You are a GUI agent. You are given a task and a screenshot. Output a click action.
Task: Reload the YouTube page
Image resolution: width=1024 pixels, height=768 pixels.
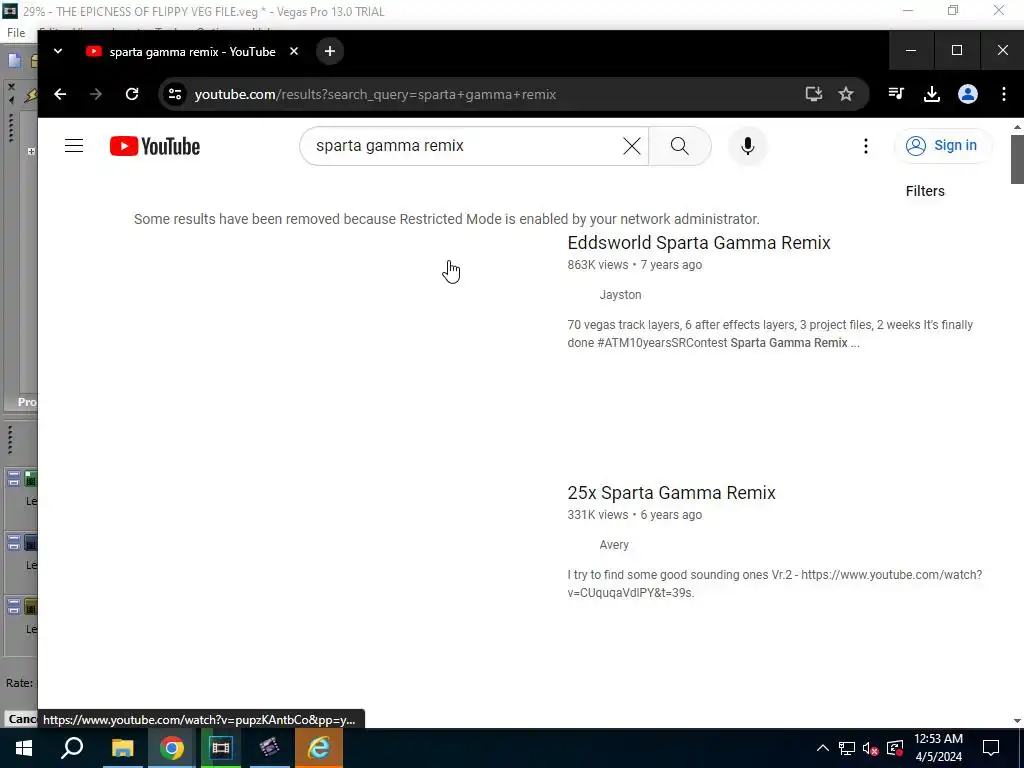pyautogui.click(x=132, y=94)
